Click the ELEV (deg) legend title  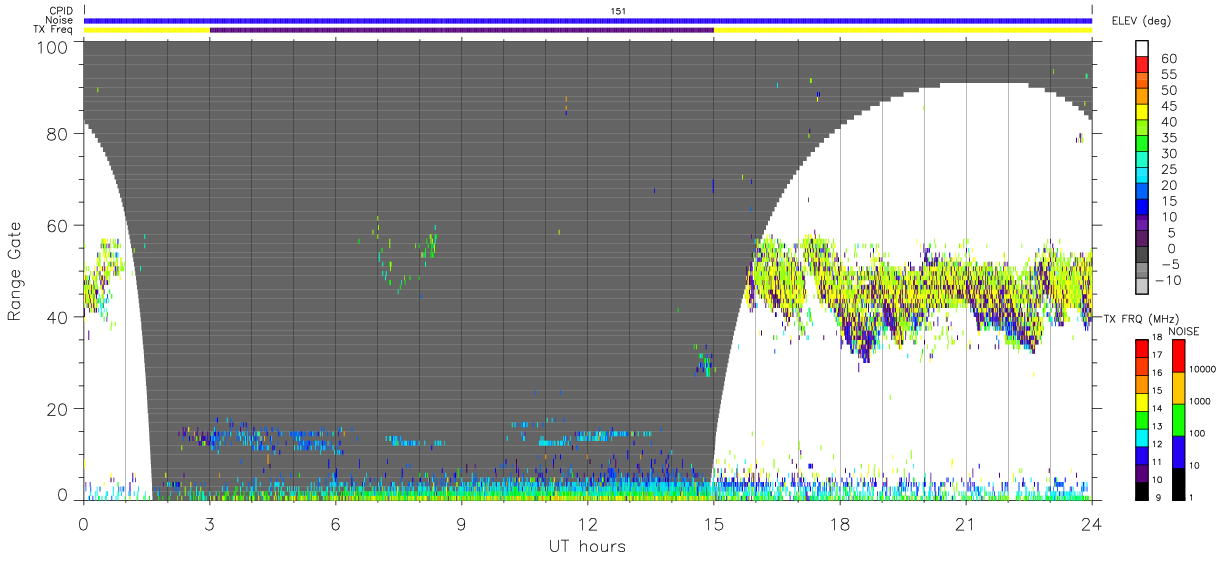click(x=1143, y=21)
